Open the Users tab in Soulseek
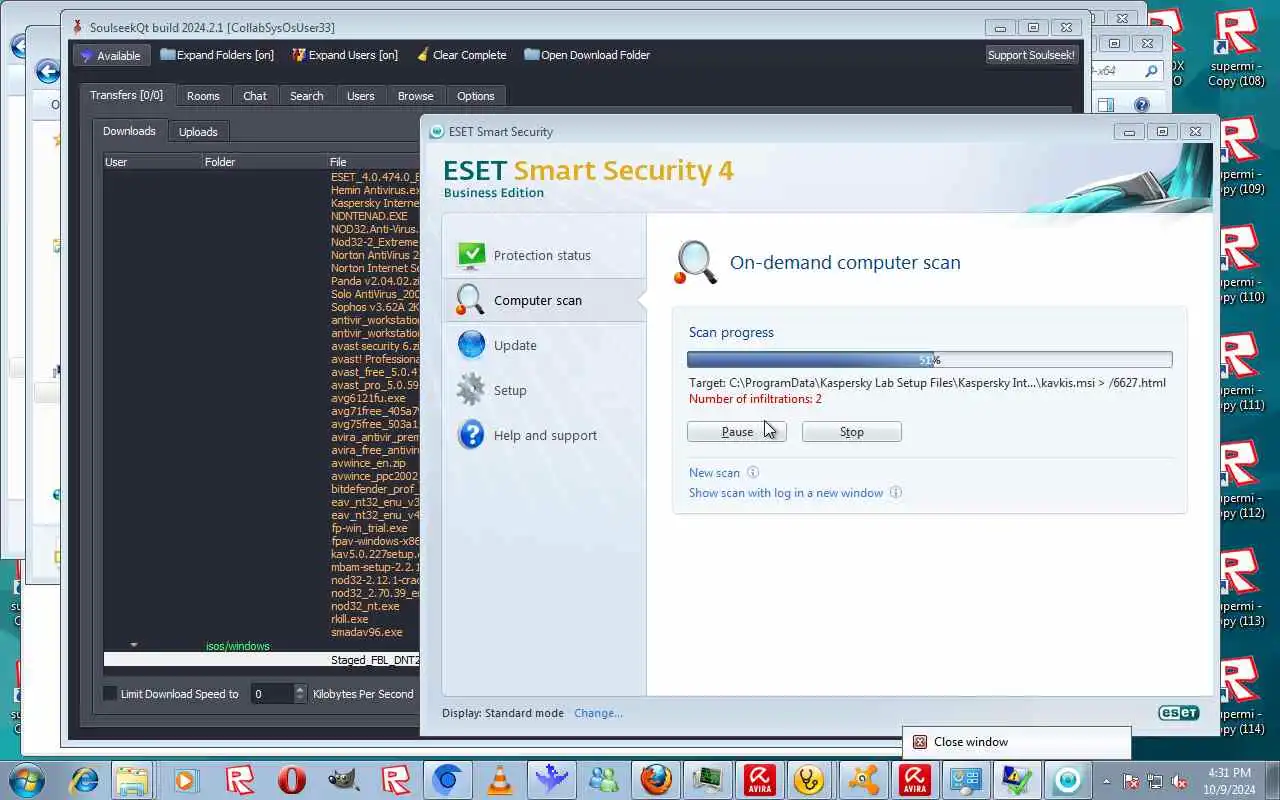The width and height of the screenshot is (1280, 800). coord(361,96)
